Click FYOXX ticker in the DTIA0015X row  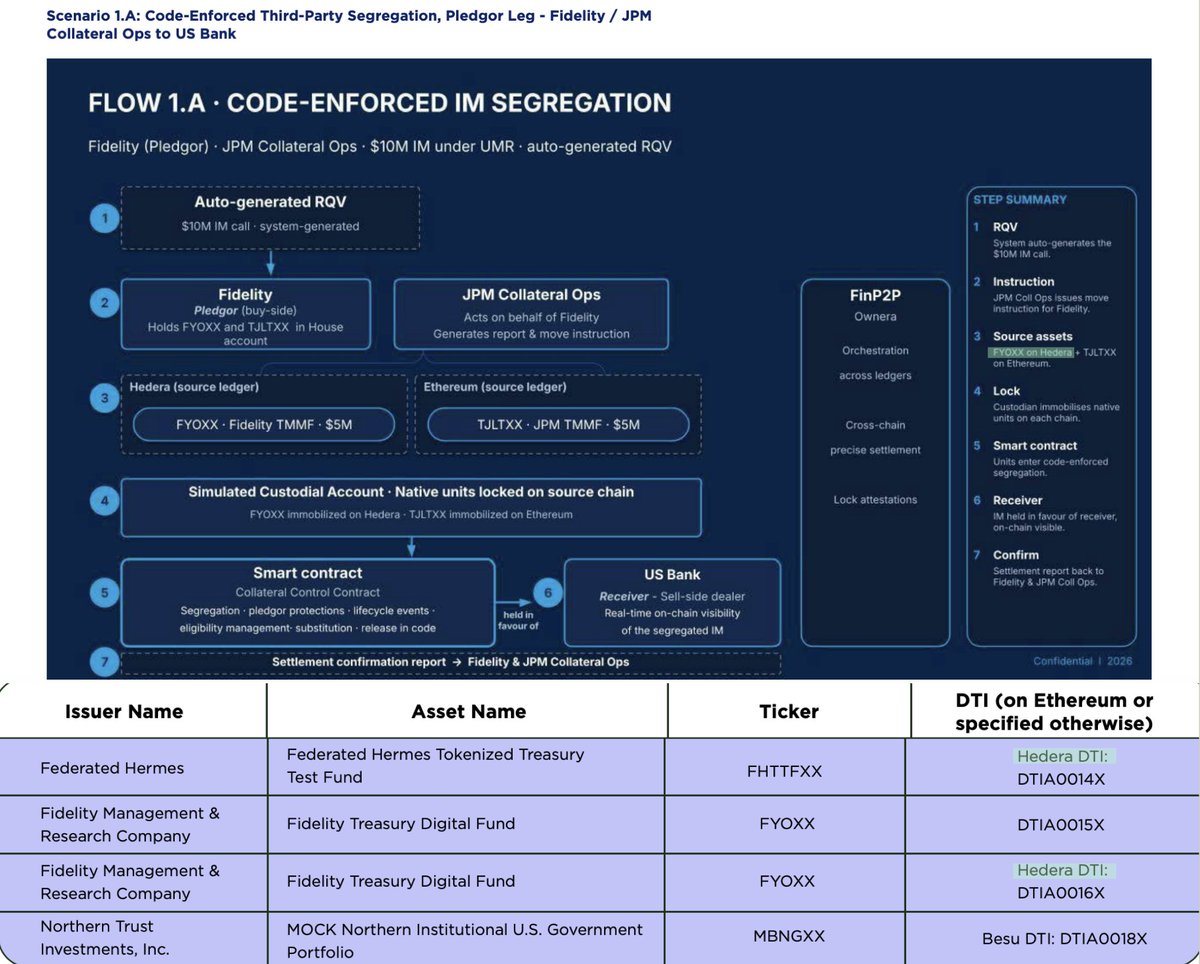pyautogui.click(x=787, y=825)
